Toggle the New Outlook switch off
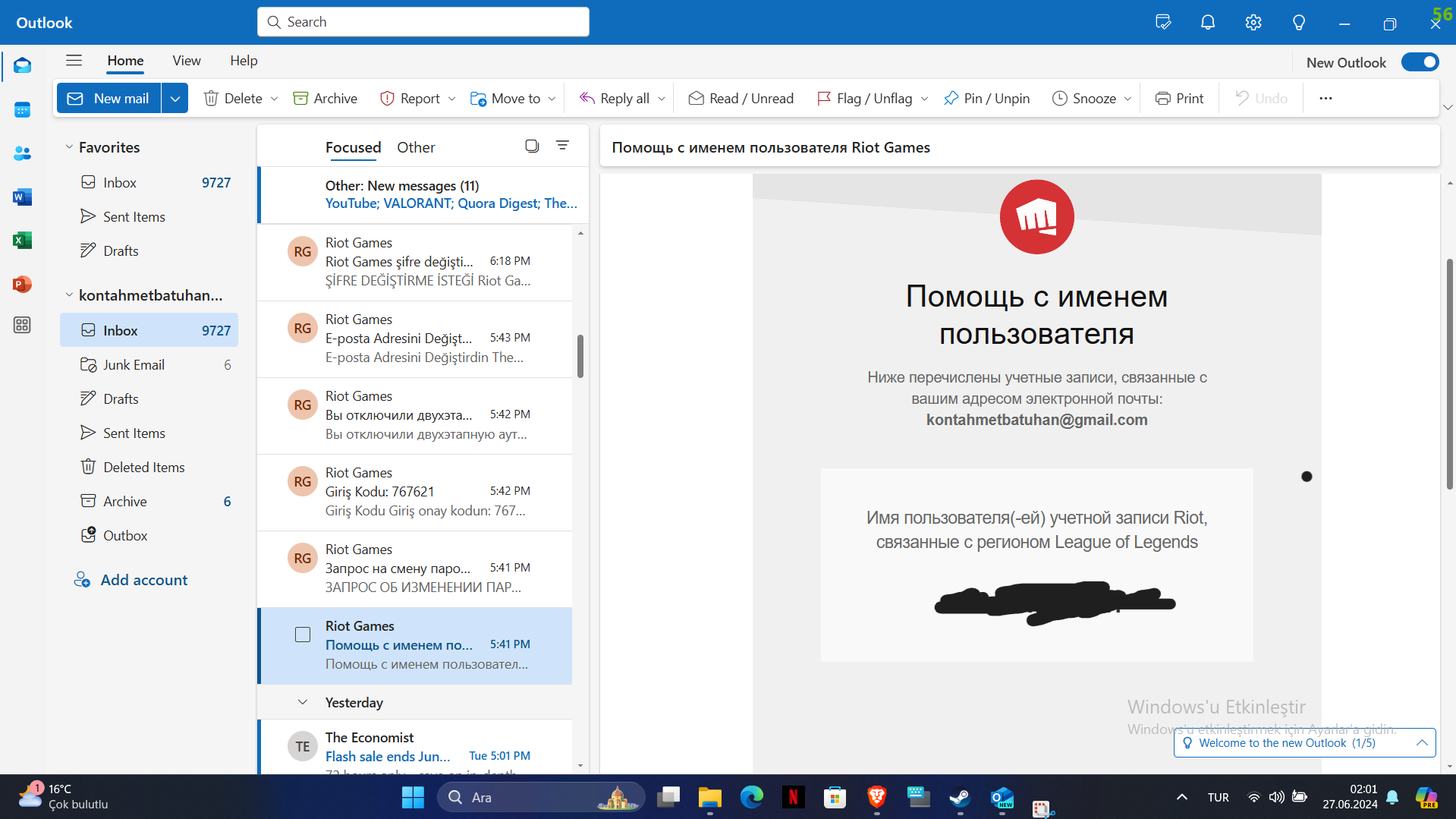The image size is (1456, 819). point(1420,62)
